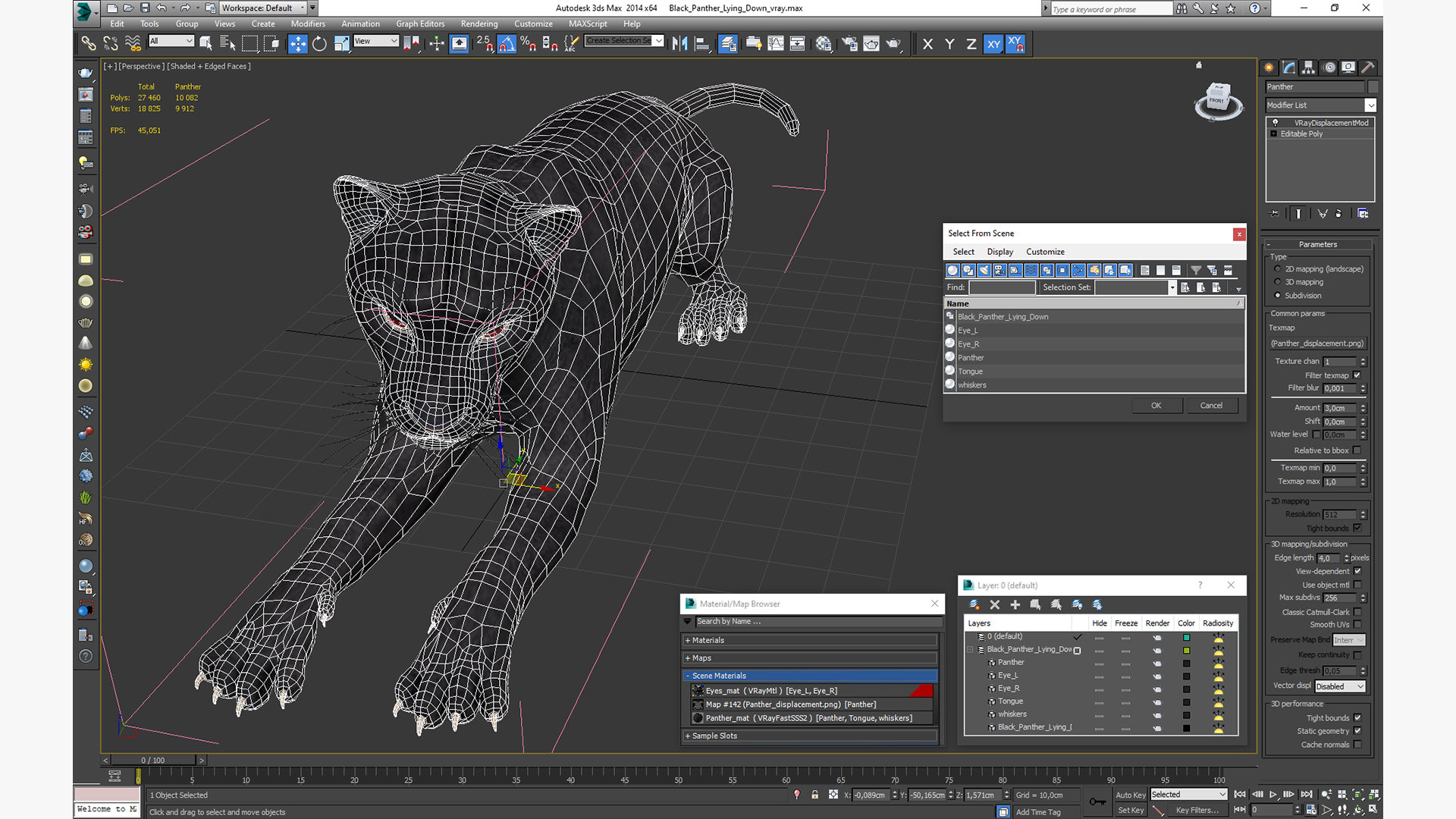Enable the Relative to bbox checkbox
Viewport: 1456px width, 819px height.
coord(1357,450)
